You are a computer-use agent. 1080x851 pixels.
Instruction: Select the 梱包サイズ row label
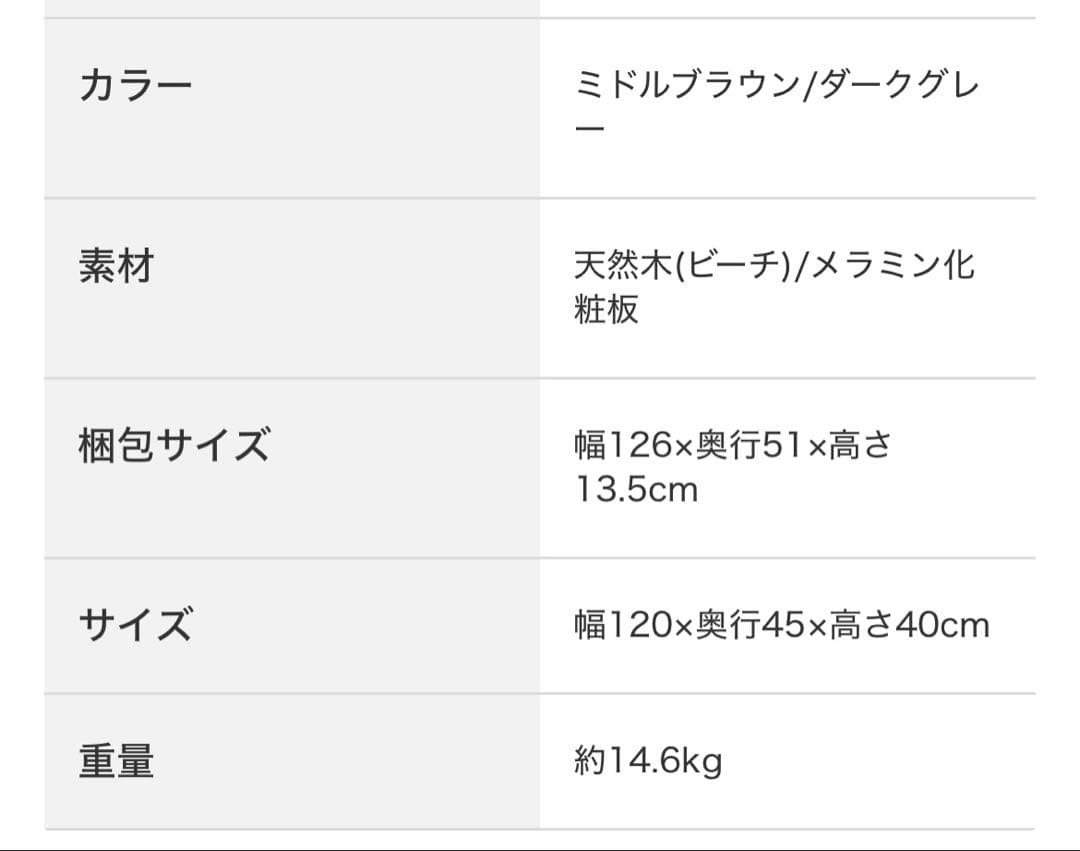click(174, 446)
